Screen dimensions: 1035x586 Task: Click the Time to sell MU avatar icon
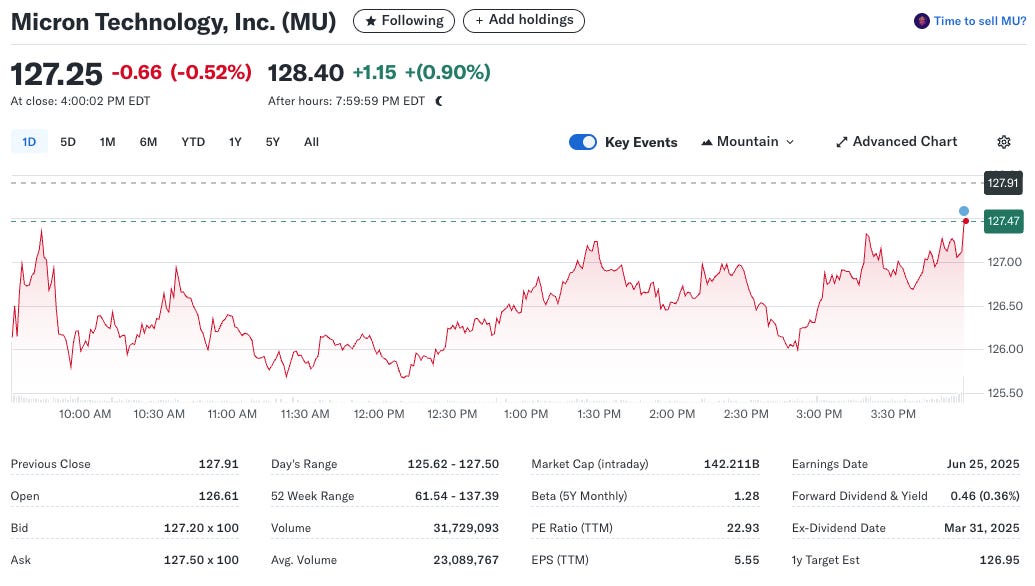[921, 21]
